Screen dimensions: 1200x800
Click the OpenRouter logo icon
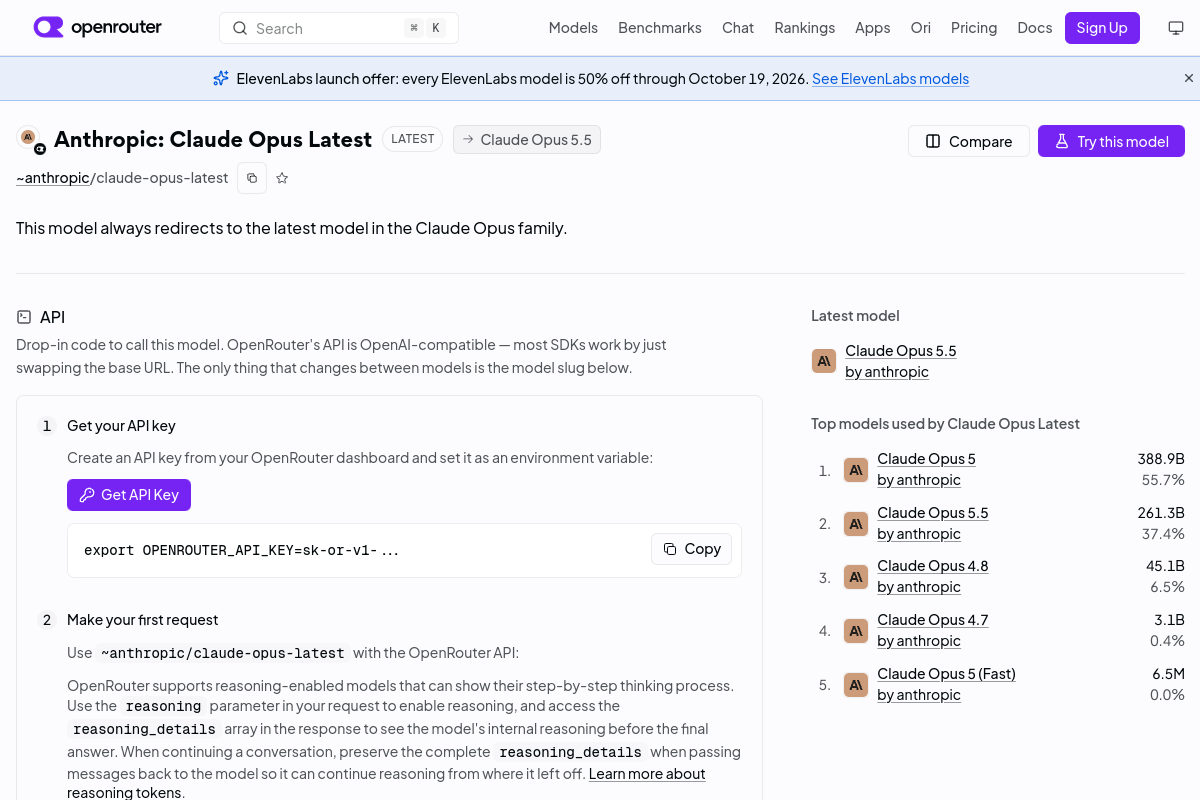click(48, 27)
